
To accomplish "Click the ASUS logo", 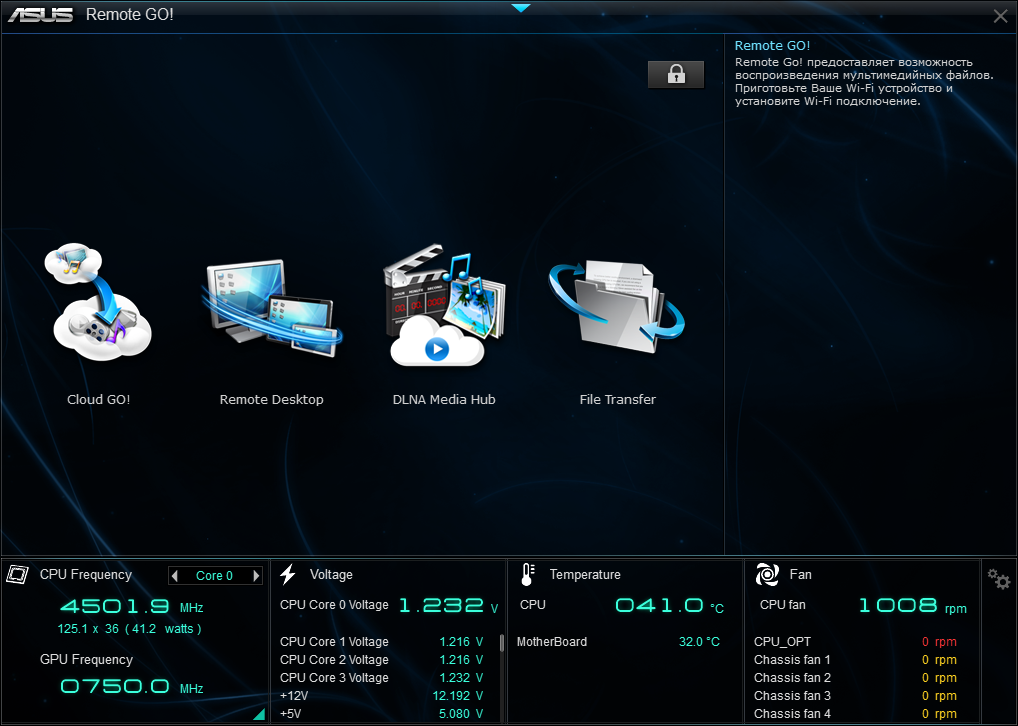I will [40, 14].
